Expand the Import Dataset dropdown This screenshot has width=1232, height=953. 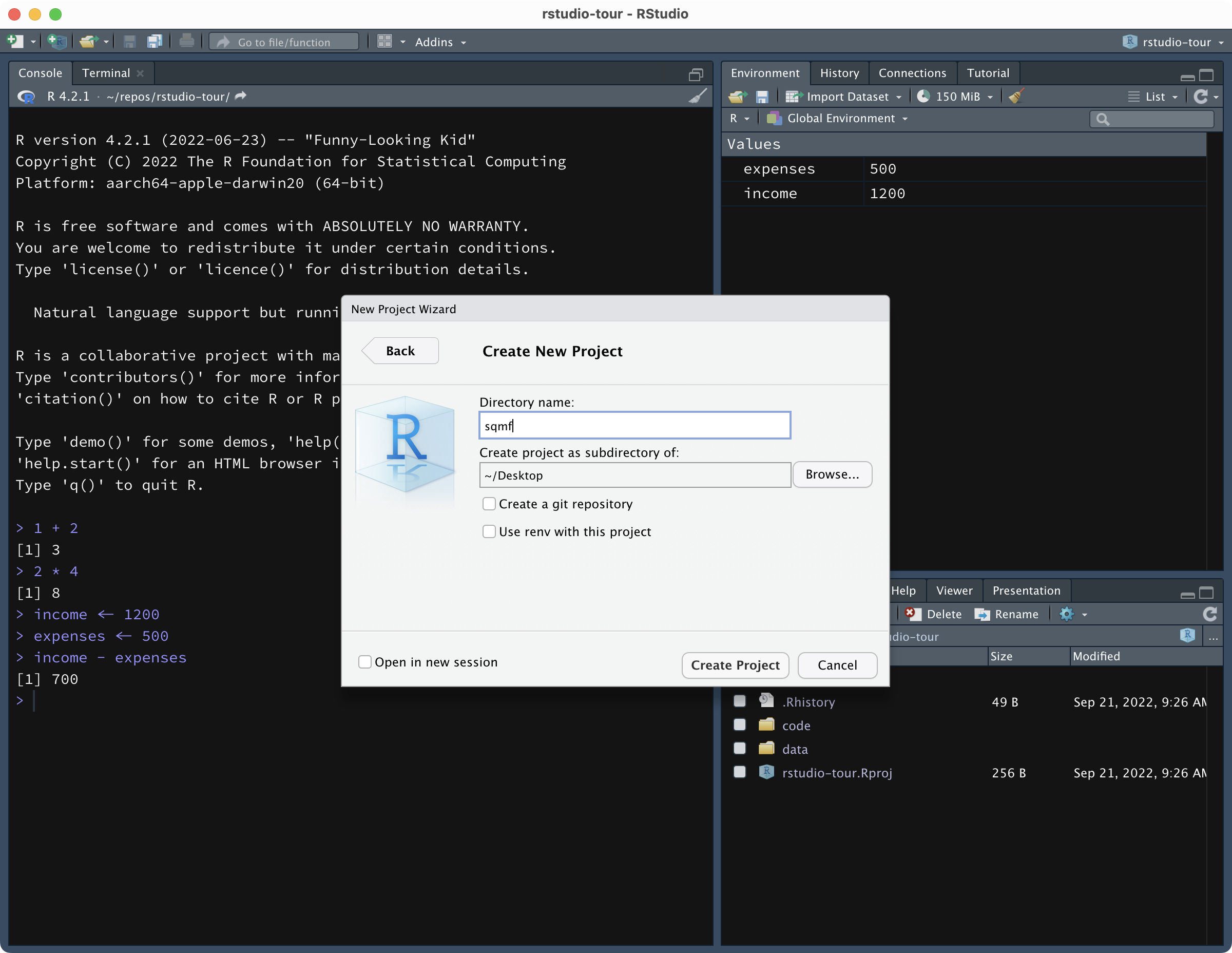843,97
